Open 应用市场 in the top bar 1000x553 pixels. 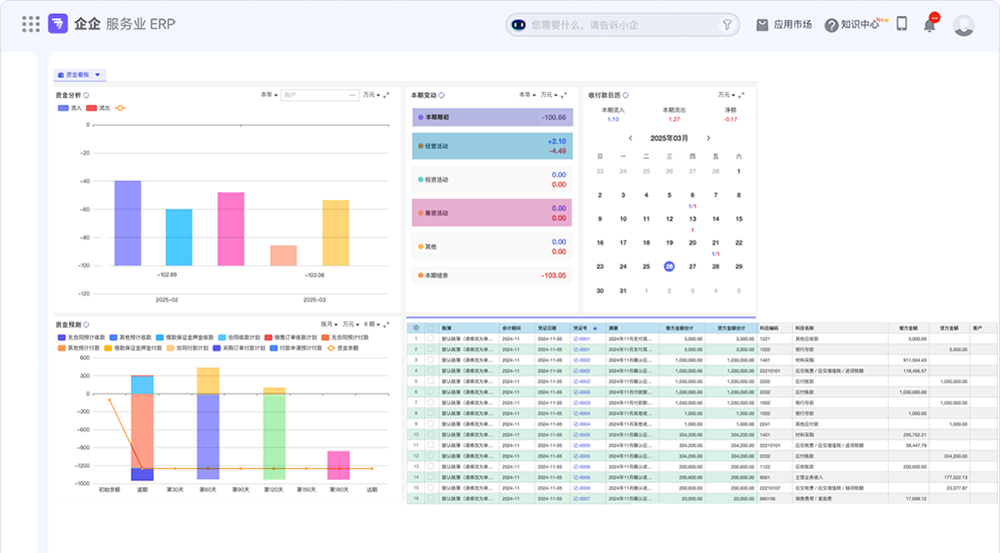click(784, 24)
